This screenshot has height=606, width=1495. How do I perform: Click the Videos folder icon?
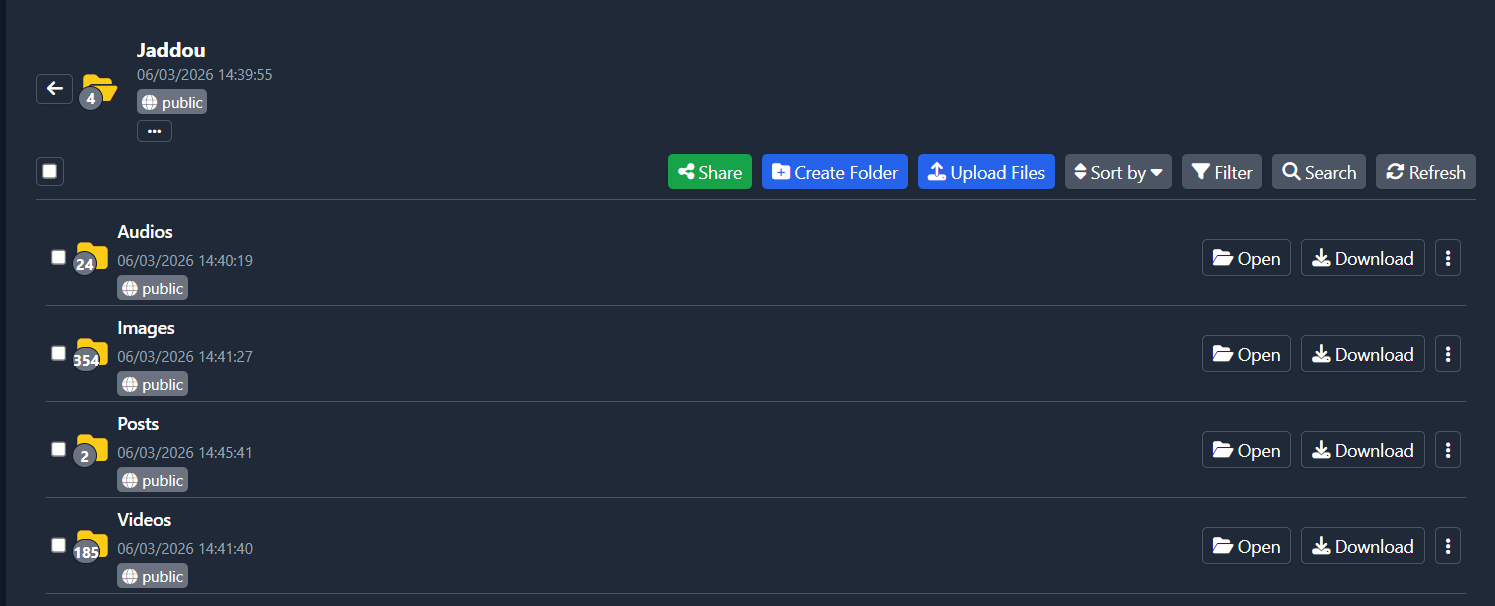(x=90, y=545)
